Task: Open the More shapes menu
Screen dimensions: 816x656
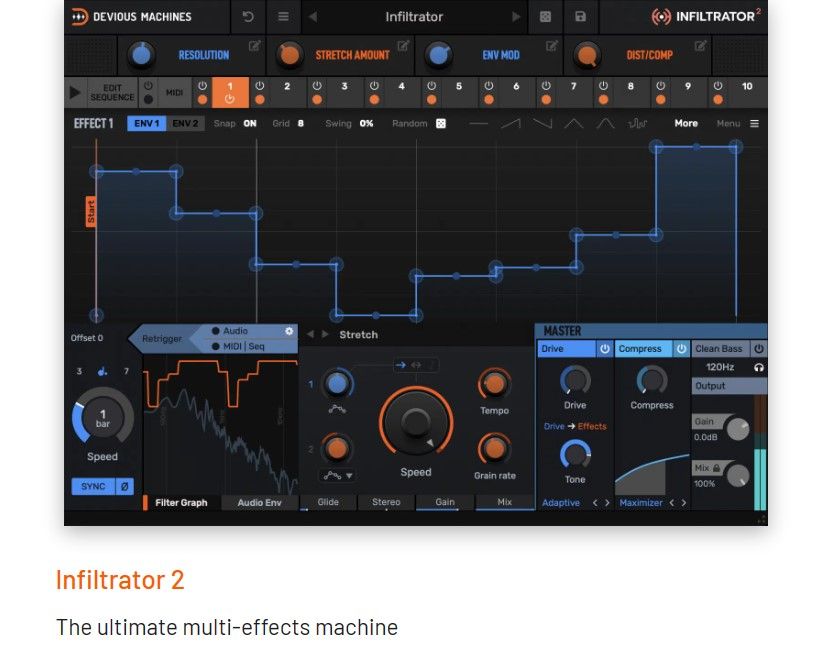Action: (x=686, y=123)
